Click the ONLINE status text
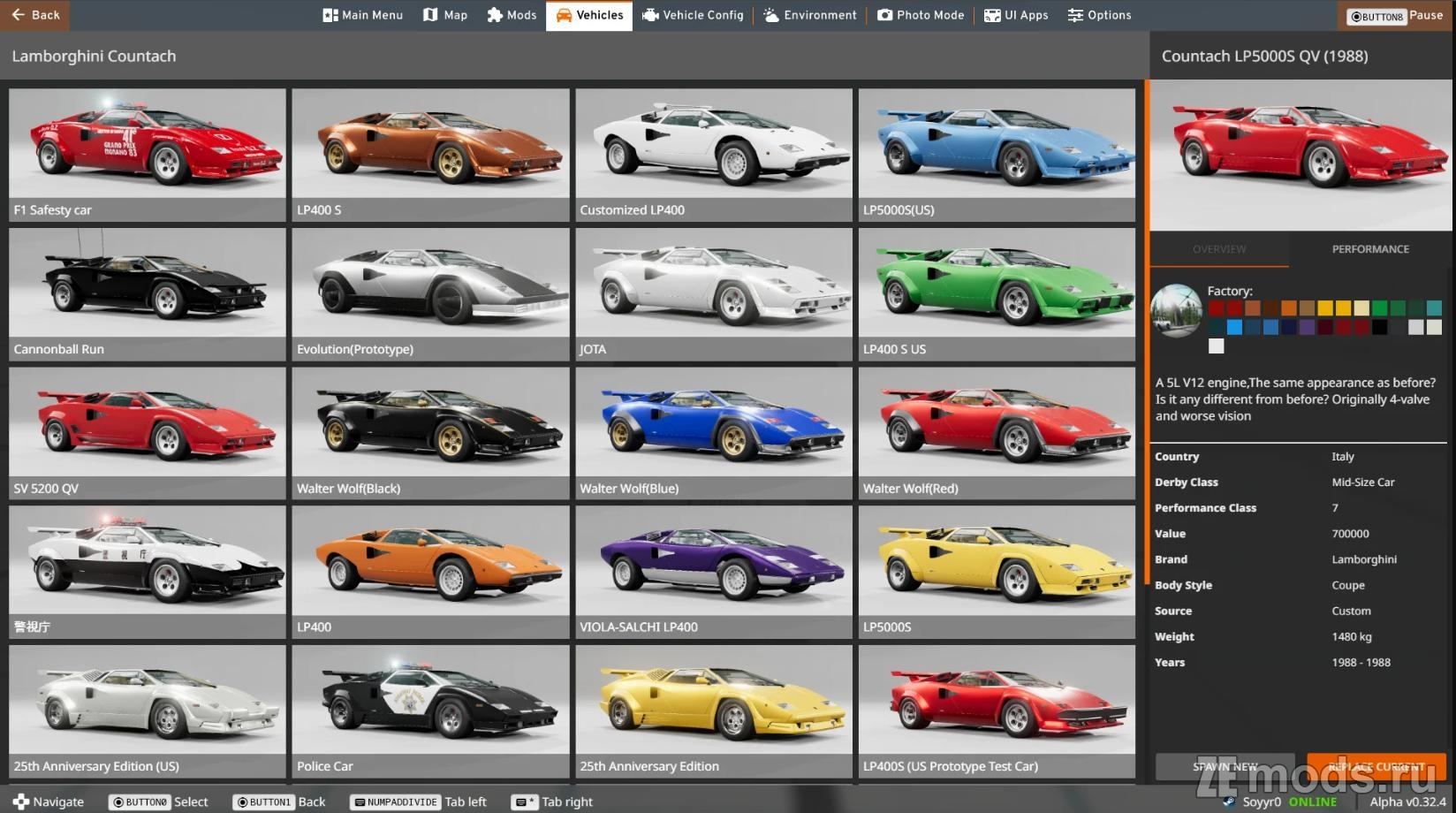This screenshot has width=1456, height=813. pos(1312,802)
